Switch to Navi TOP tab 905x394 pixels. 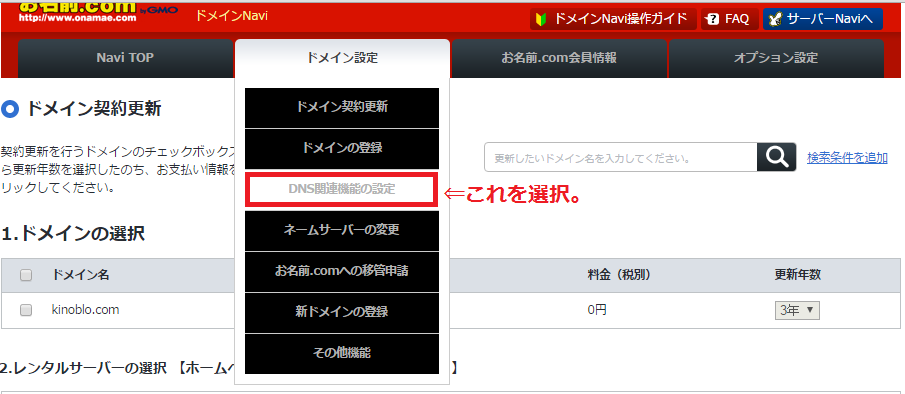(x=125, y=58)
